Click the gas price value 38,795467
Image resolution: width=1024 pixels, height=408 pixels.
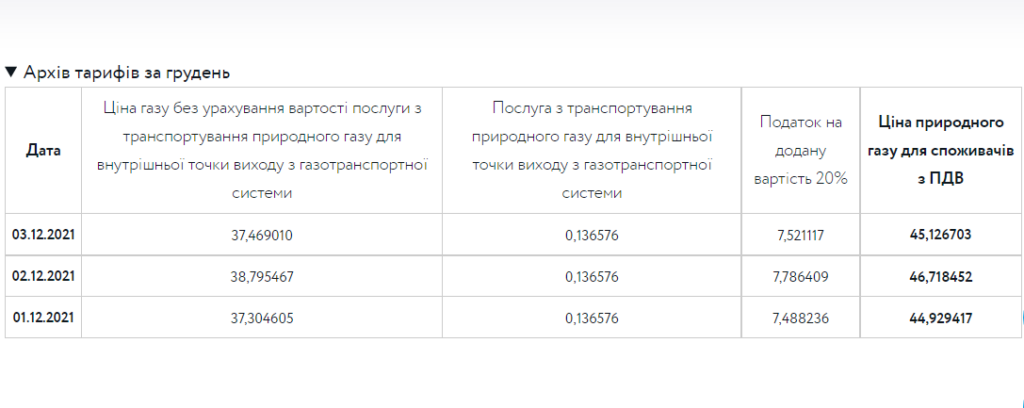pos(262,277)
